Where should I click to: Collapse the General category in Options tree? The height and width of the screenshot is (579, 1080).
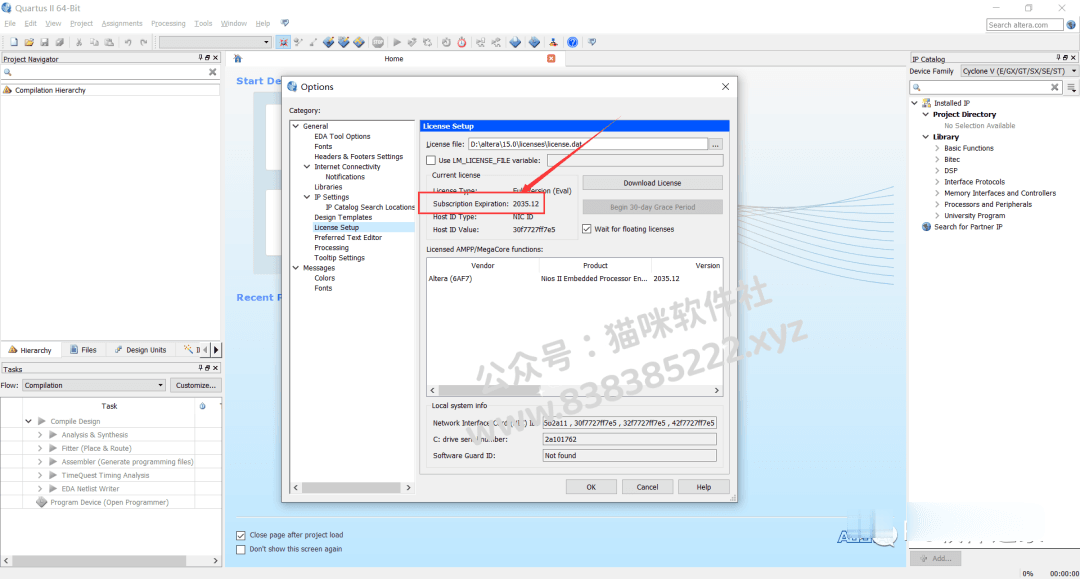pyautogui.click(x=295, y=126)
